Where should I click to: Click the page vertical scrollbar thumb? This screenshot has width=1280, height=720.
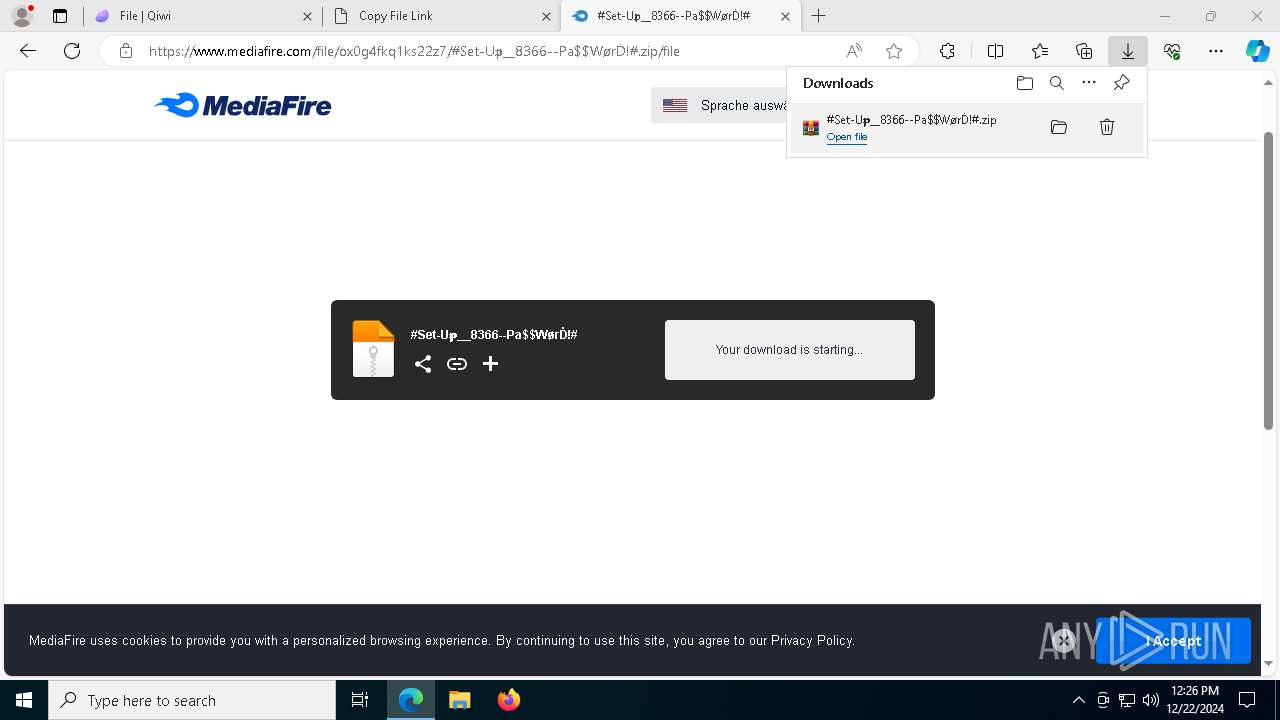[x=1268, y=280]
